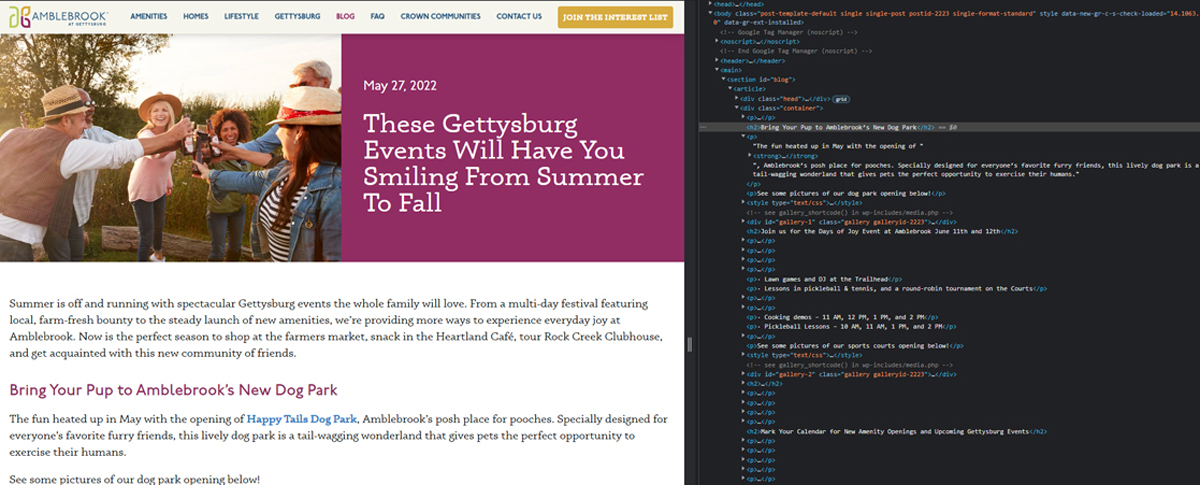
Task: Expand the head element in DevTools
Action: click(x=710, y=4)
